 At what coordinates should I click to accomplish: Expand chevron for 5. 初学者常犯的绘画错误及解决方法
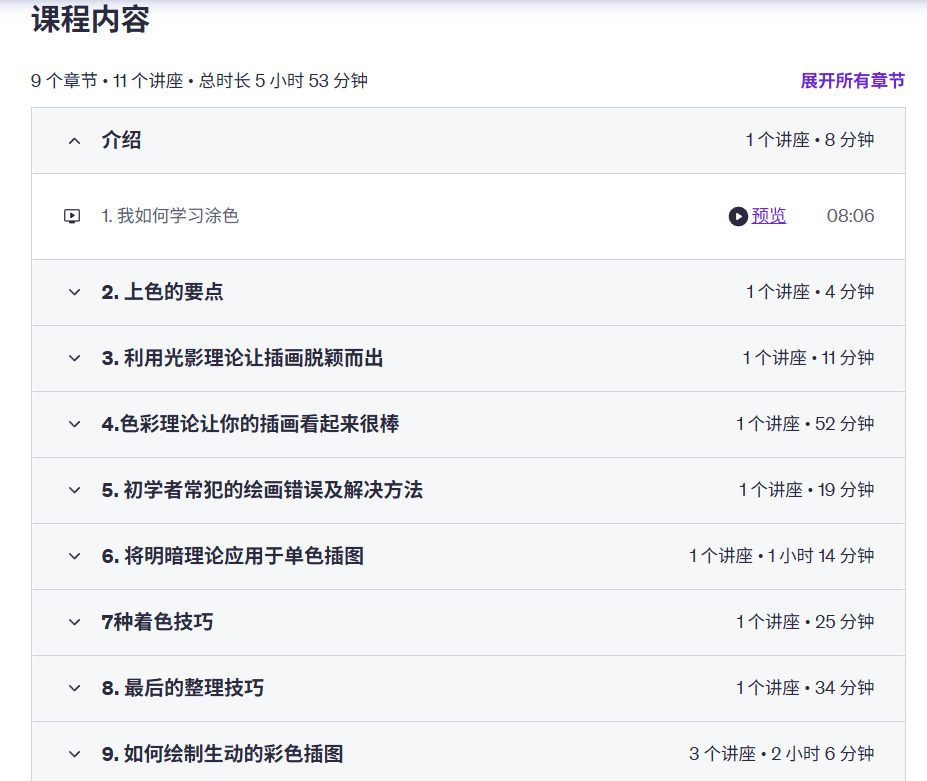(74, 490)
